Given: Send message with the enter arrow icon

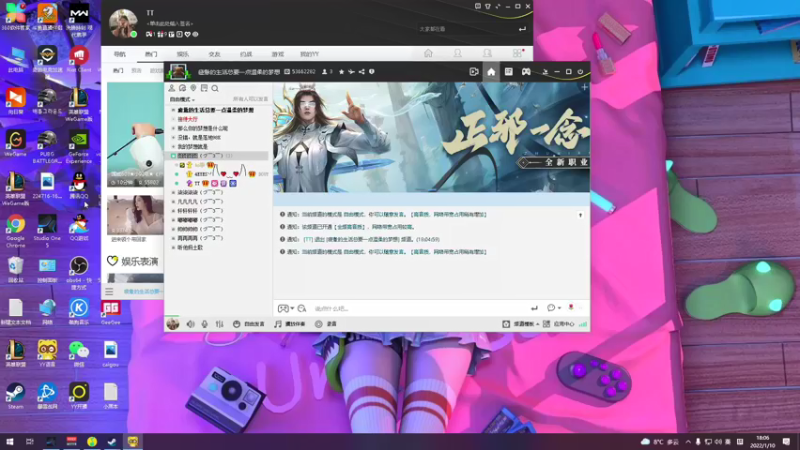Looking at the screenshot, I should [534, 308].
